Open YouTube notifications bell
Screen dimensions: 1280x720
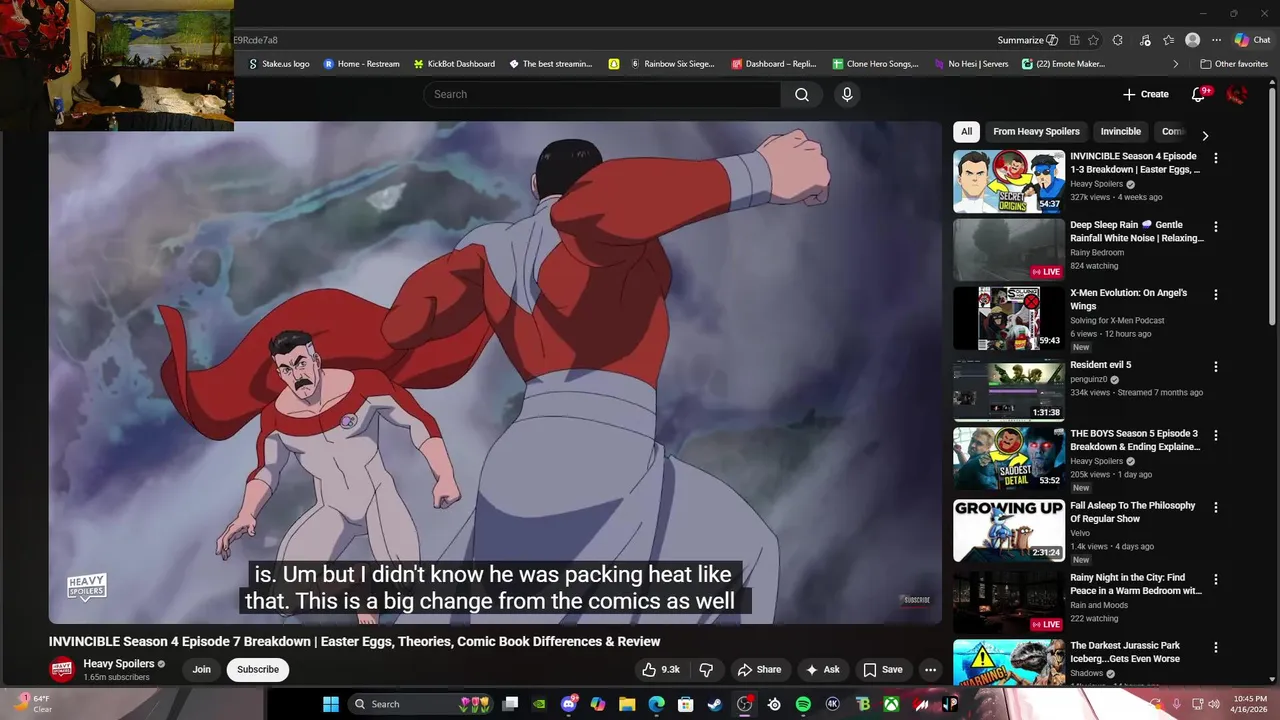pos(1199,94)
